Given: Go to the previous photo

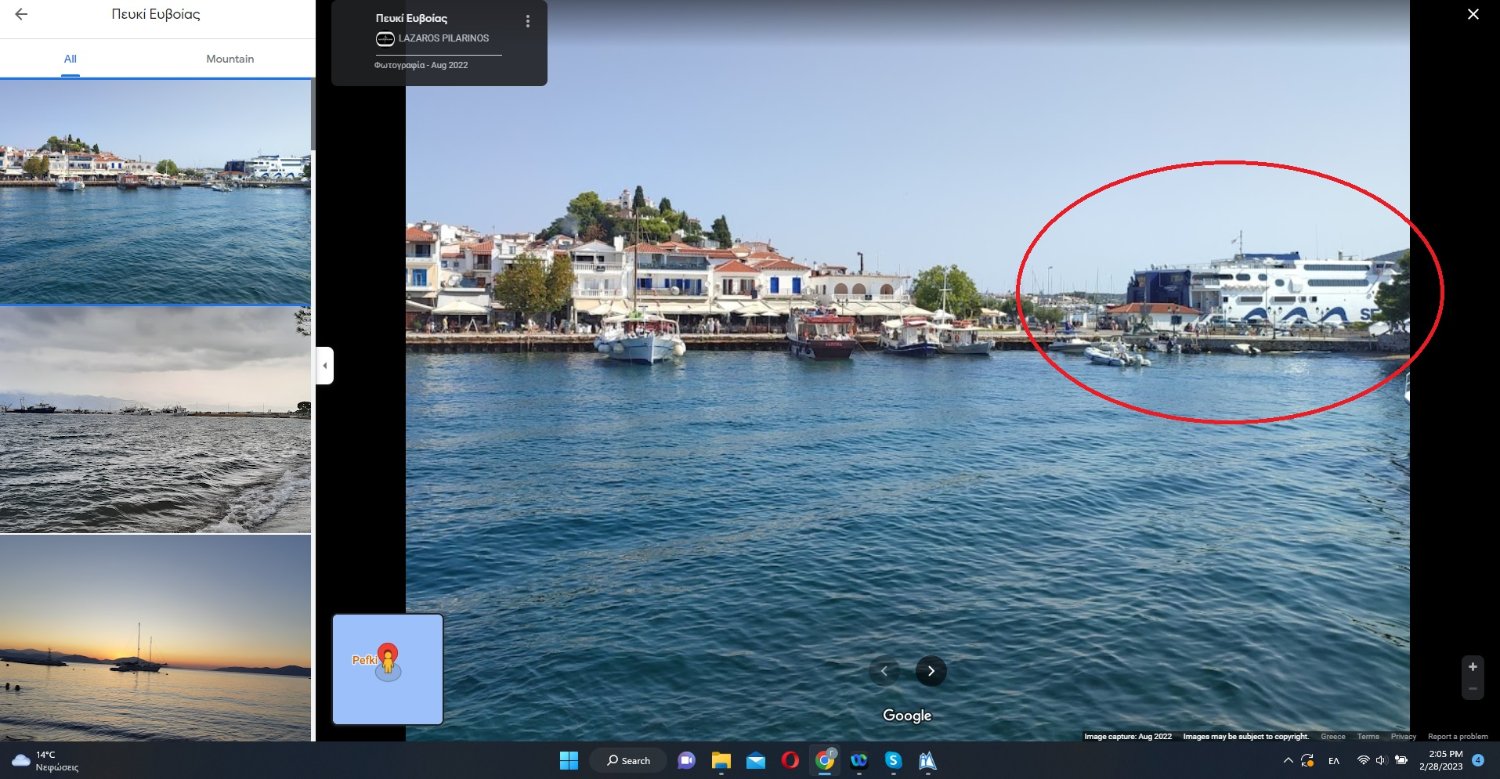Looking at the screenshot, I should (x=884, y=671).
